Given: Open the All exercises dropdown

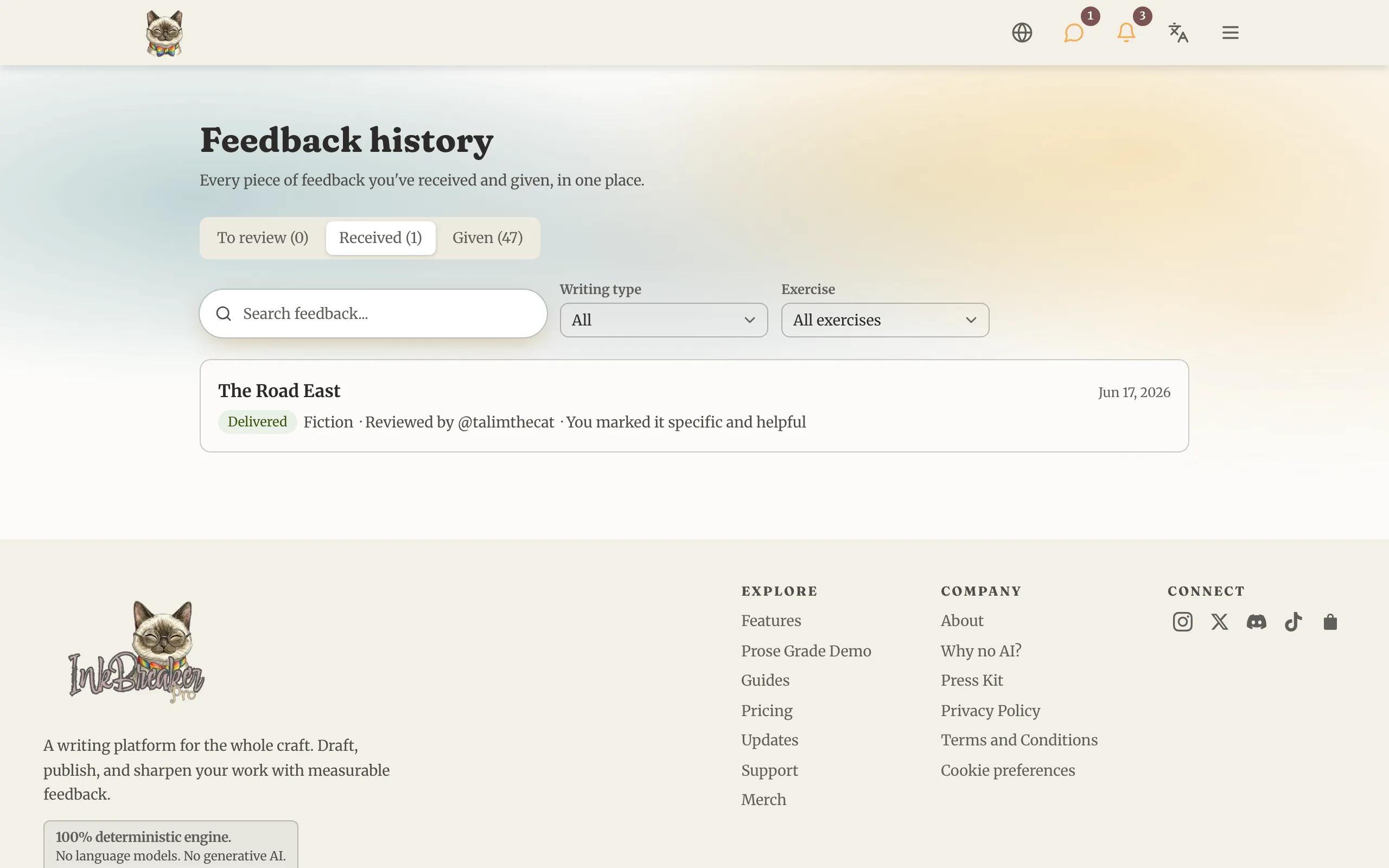Looking at the screenshot, I should pyautogui.click(x=885, y=320).
